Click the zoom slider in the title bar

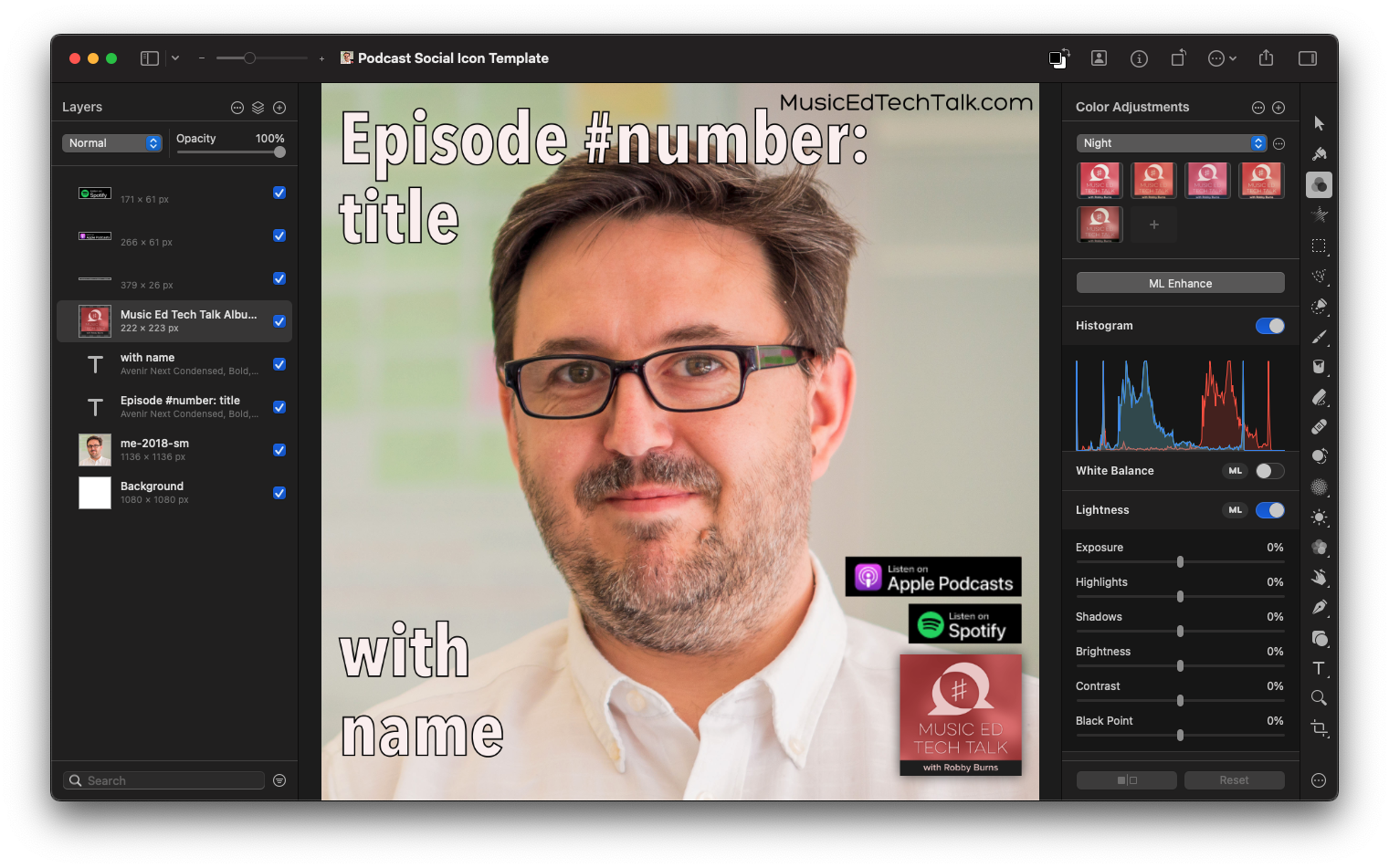pyautogui.click(x=262, y=58)
